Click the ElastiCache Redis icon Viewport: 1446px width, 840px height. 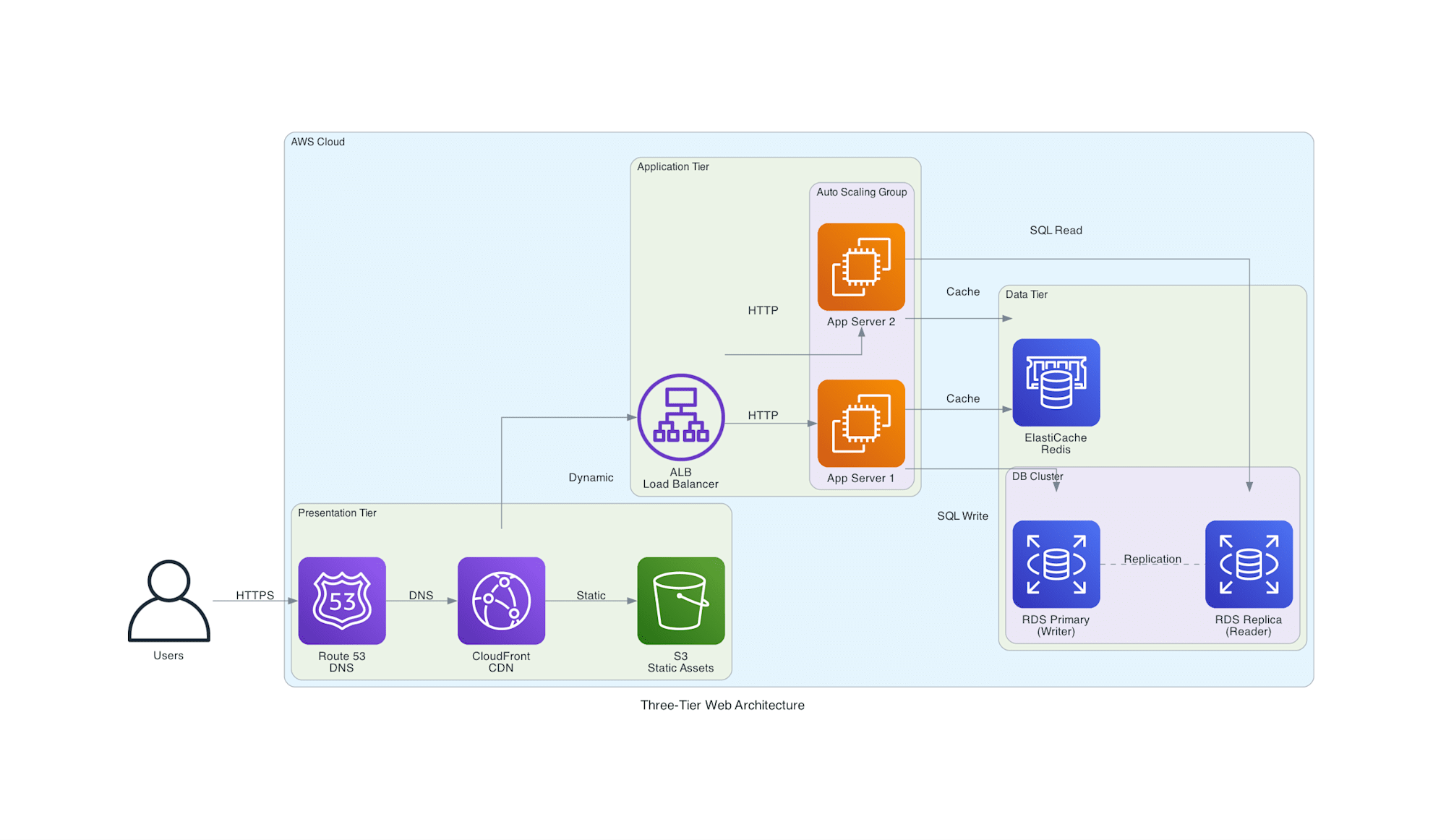click(x=1056, y=382)
